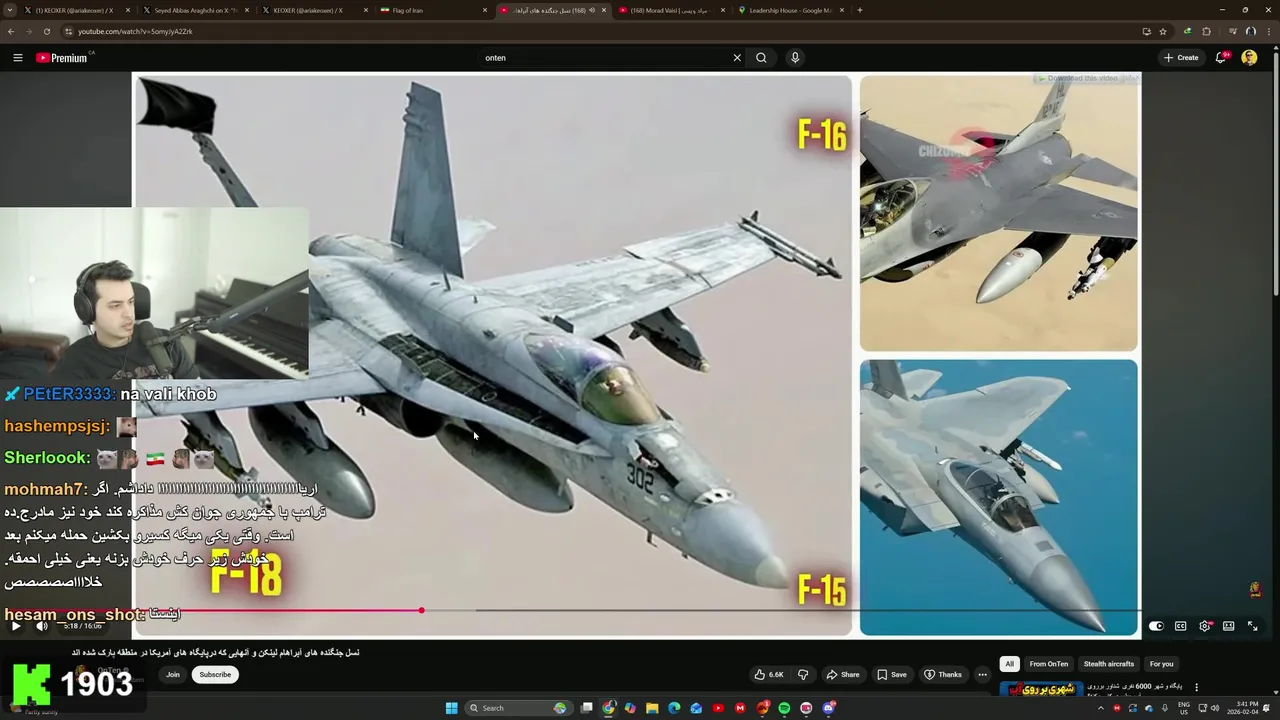The height and width of the screenshot is (720, 1280).
Task: Open the Chrome three-dot menu
Action: pos(1268,31)
